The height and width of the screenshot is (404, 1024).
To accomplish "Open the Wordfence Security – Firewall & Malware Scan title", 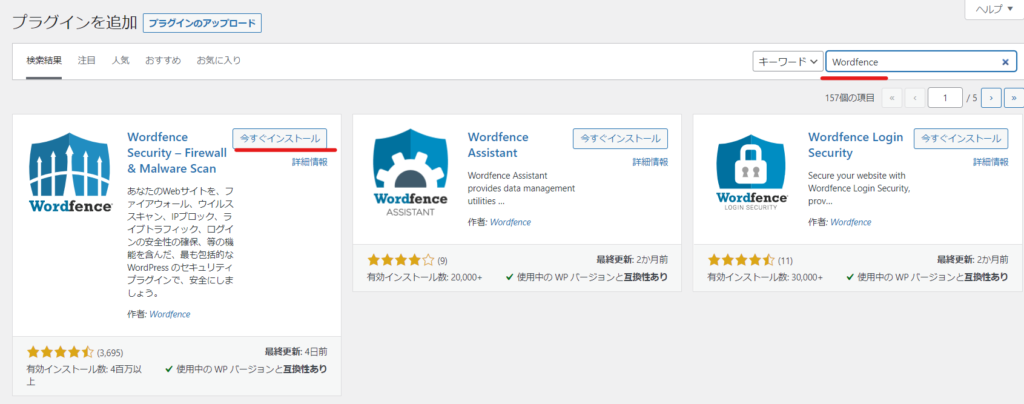I will tap(176, 153).
